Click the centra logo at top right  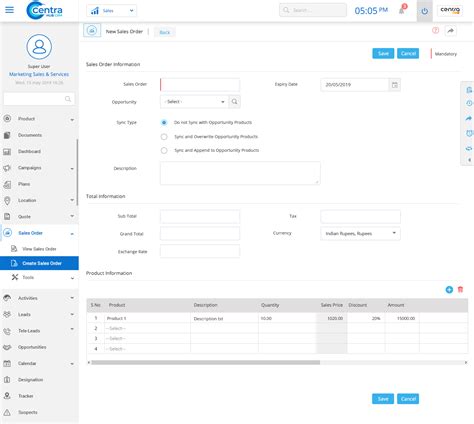[450, 10]
